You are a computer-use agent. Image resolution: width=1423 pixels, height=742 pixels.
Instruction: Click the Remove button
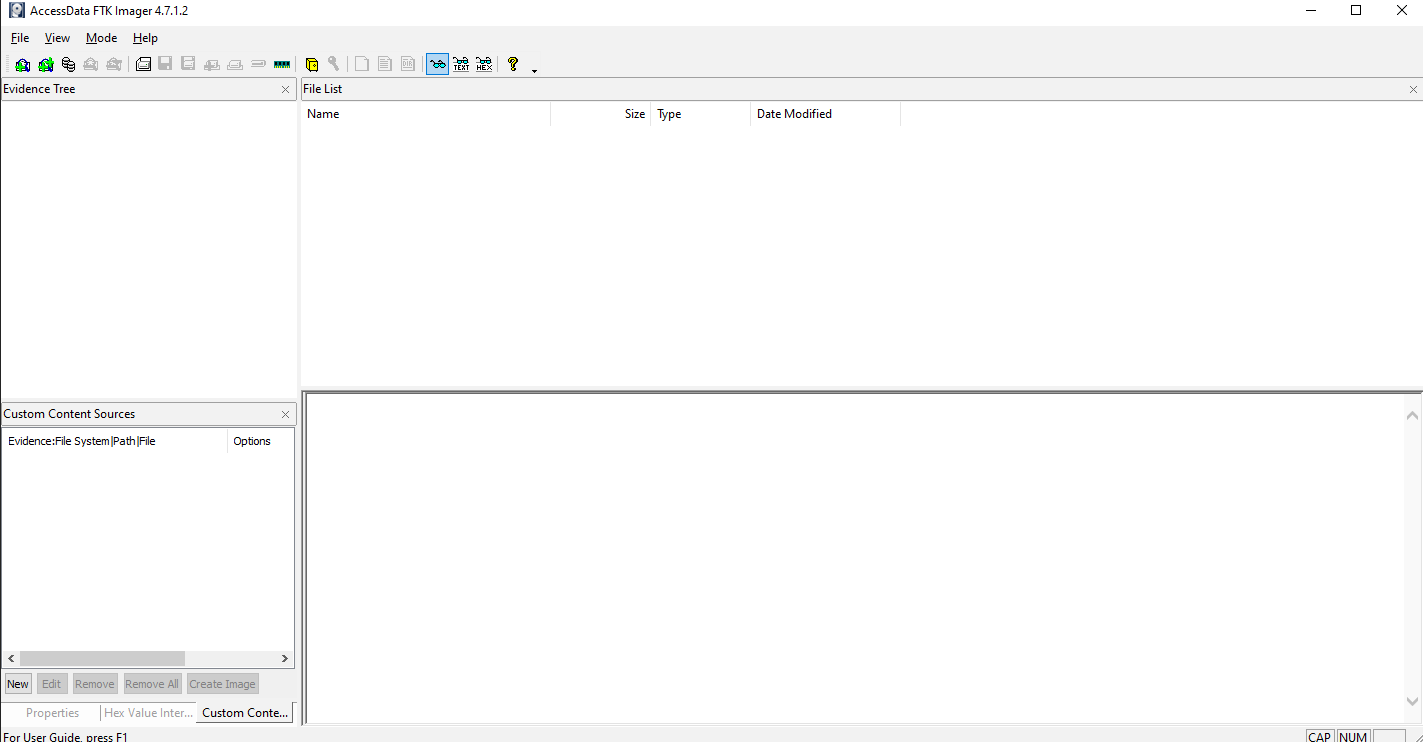pos(95,684)
